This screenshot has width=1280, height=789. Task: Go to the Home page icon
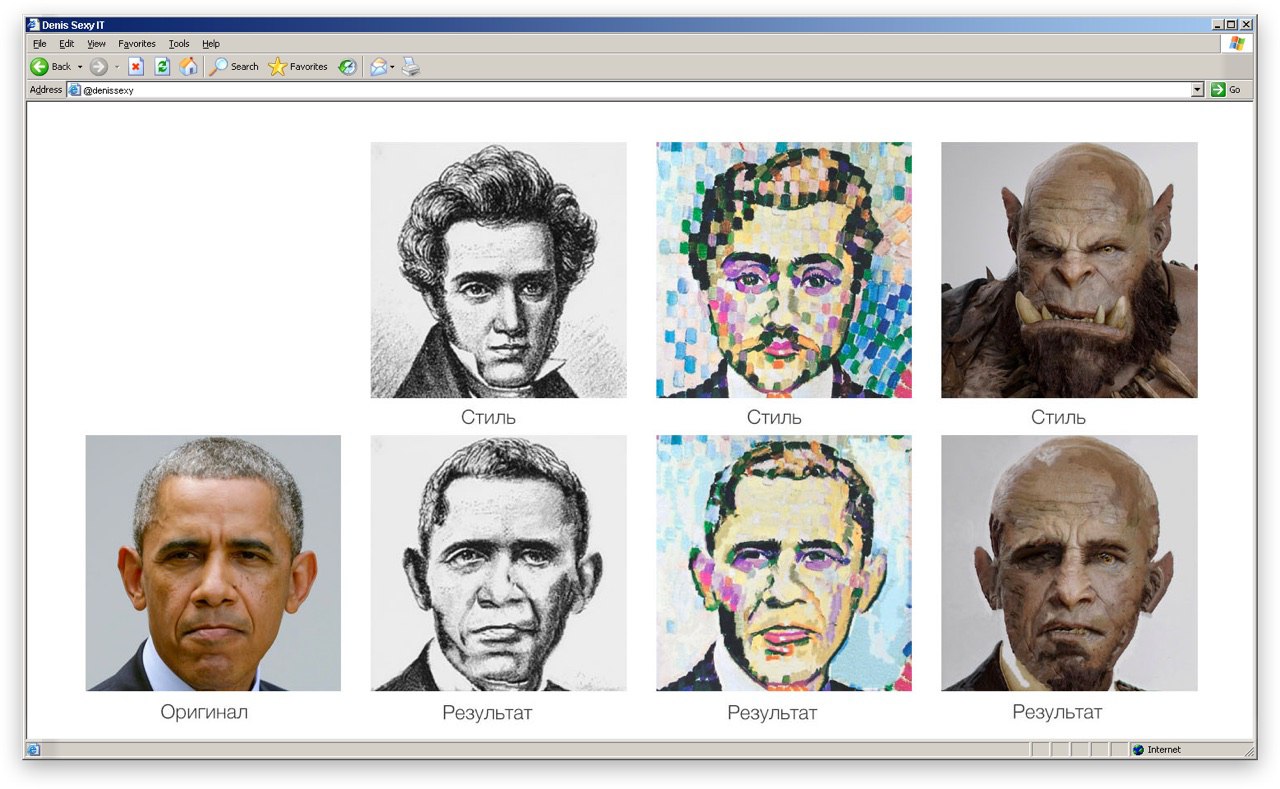point(188,67)
